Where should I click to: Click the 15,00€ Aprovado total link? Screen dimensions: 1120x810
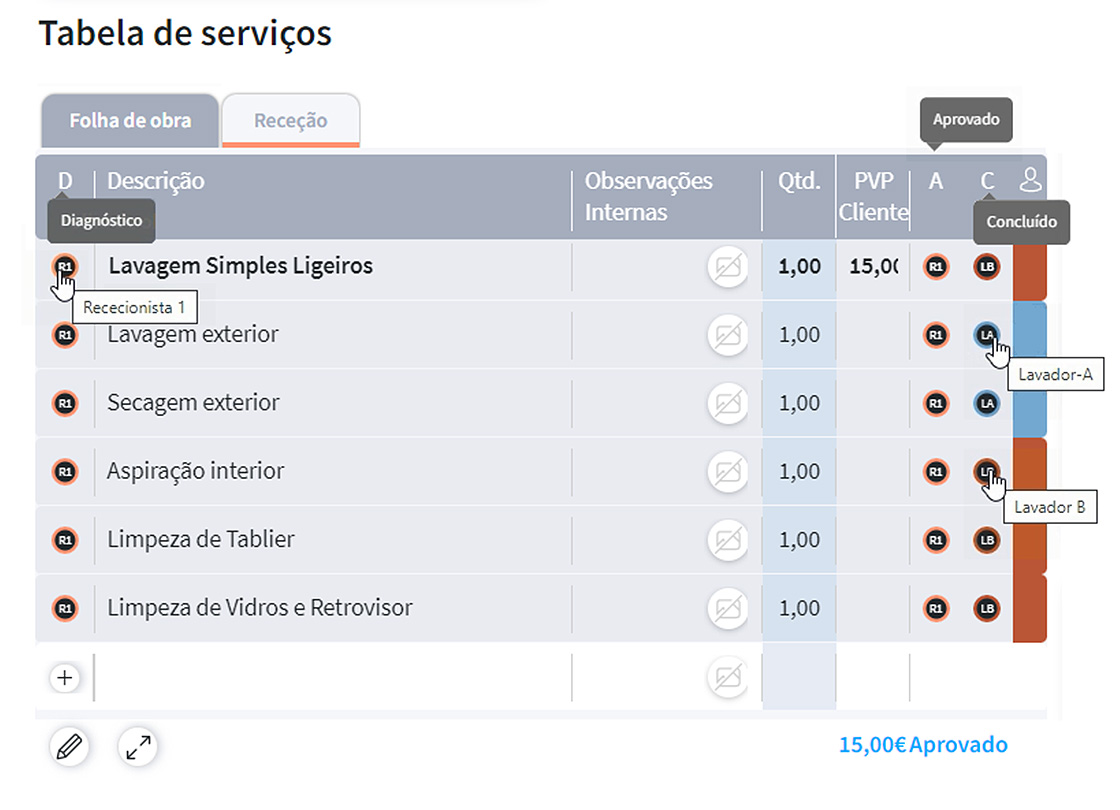[922, 745]
